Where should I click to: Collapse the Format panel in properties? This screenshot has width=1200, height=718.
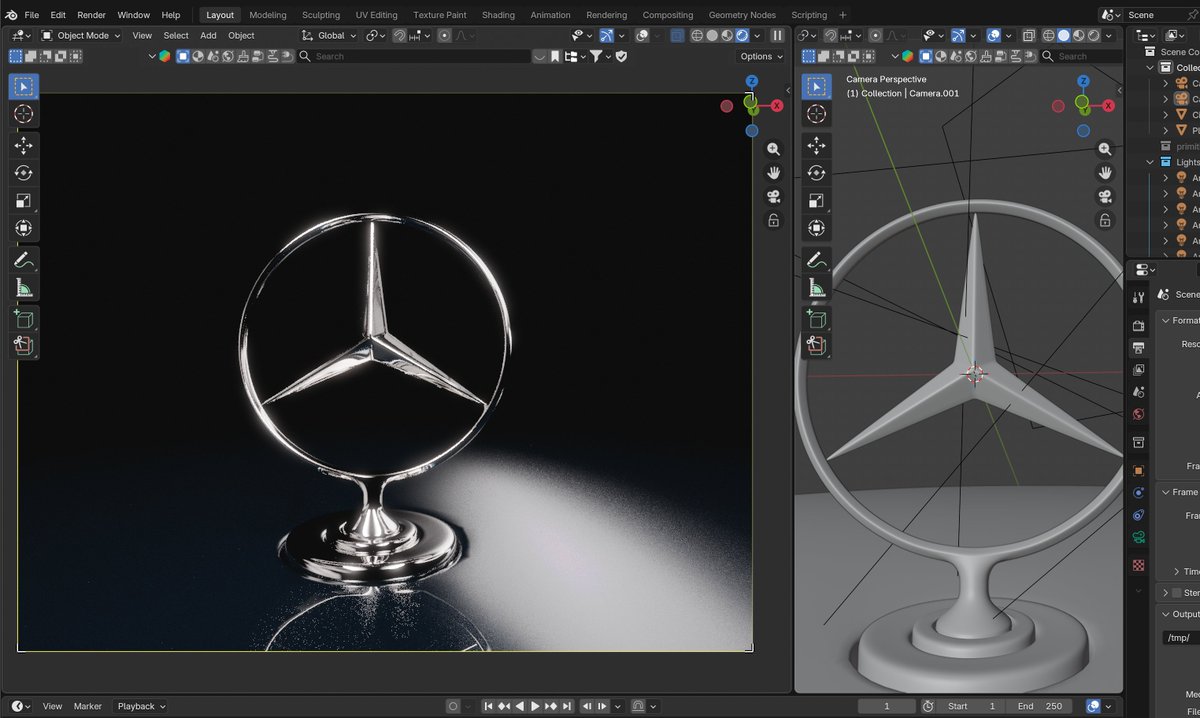[x=1166, y=320]
